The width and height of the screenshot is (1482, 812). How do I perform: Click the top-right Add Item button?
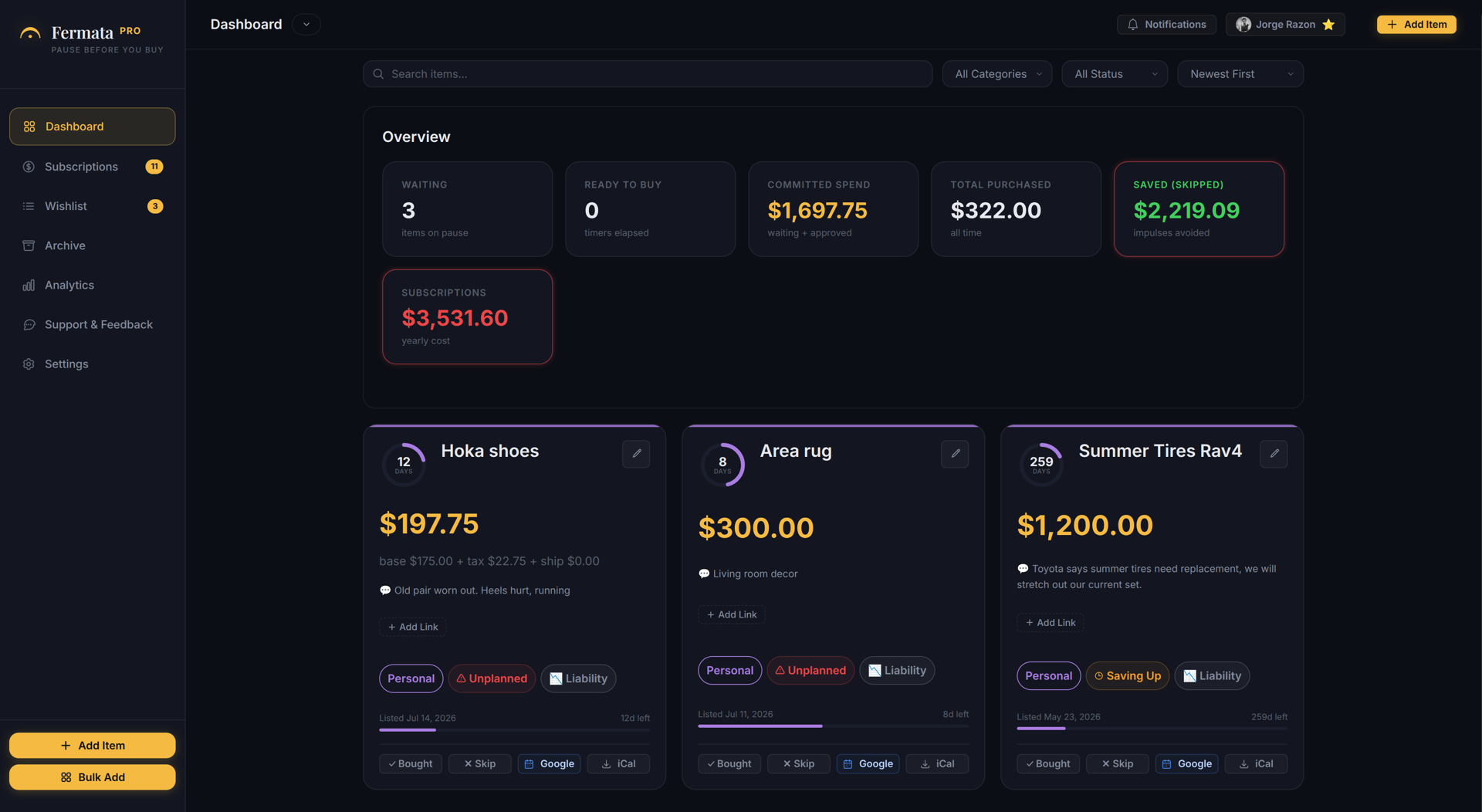click(x=1416, y=25)
